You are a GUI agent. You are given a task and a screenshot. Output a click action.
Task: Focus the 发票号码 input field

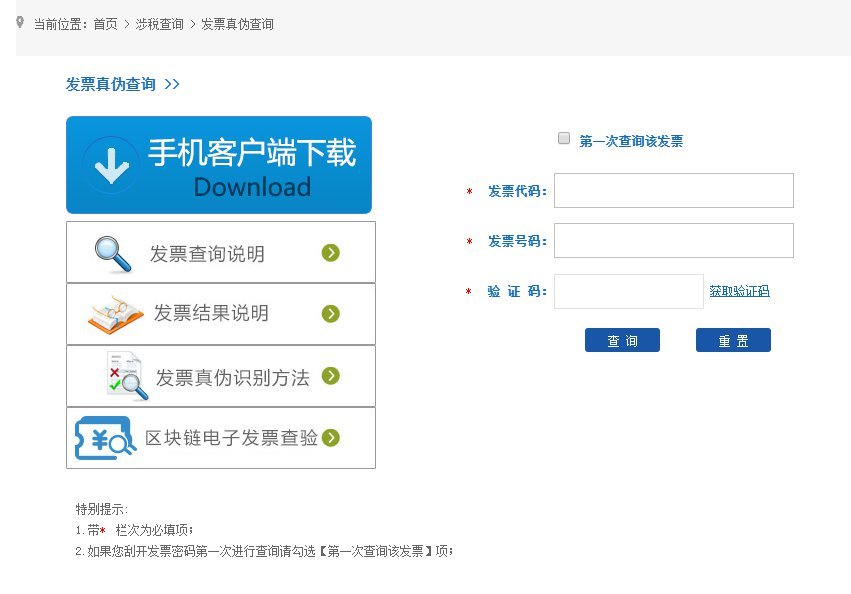(x=674, y=241)
